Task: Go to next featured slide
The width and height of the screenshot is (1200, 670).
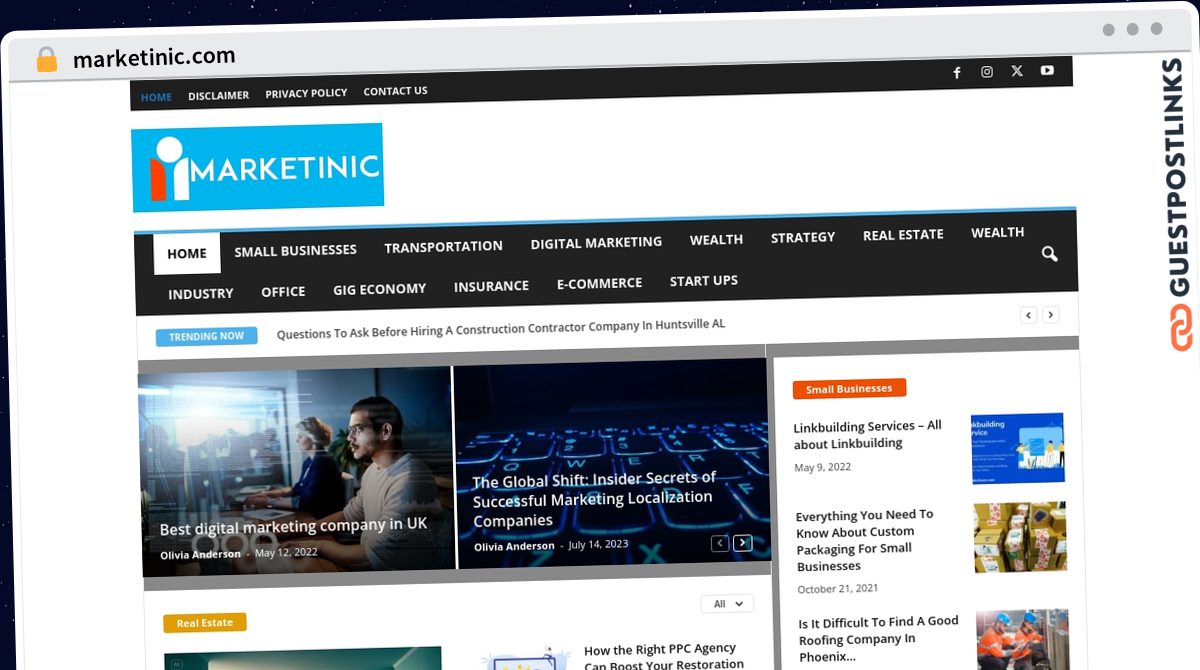Action: pyautogui.click(x=742, y=543)
